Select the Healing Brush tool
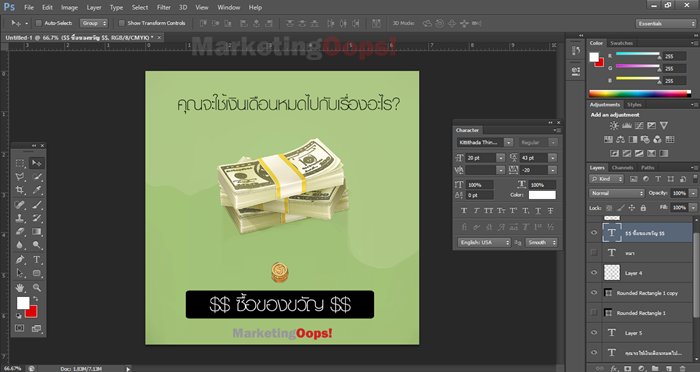Image resolution: width=700 pixels, height=372 pixels. click(20, 205)
